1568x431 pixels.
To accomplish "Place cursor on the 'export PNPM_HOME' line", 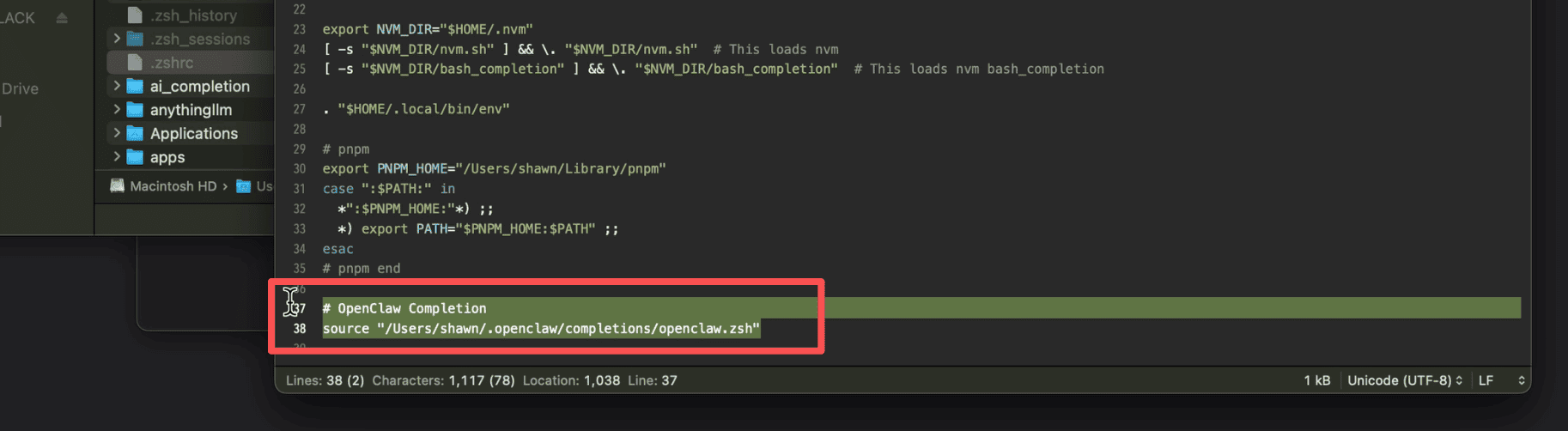I will coord(494,169).
